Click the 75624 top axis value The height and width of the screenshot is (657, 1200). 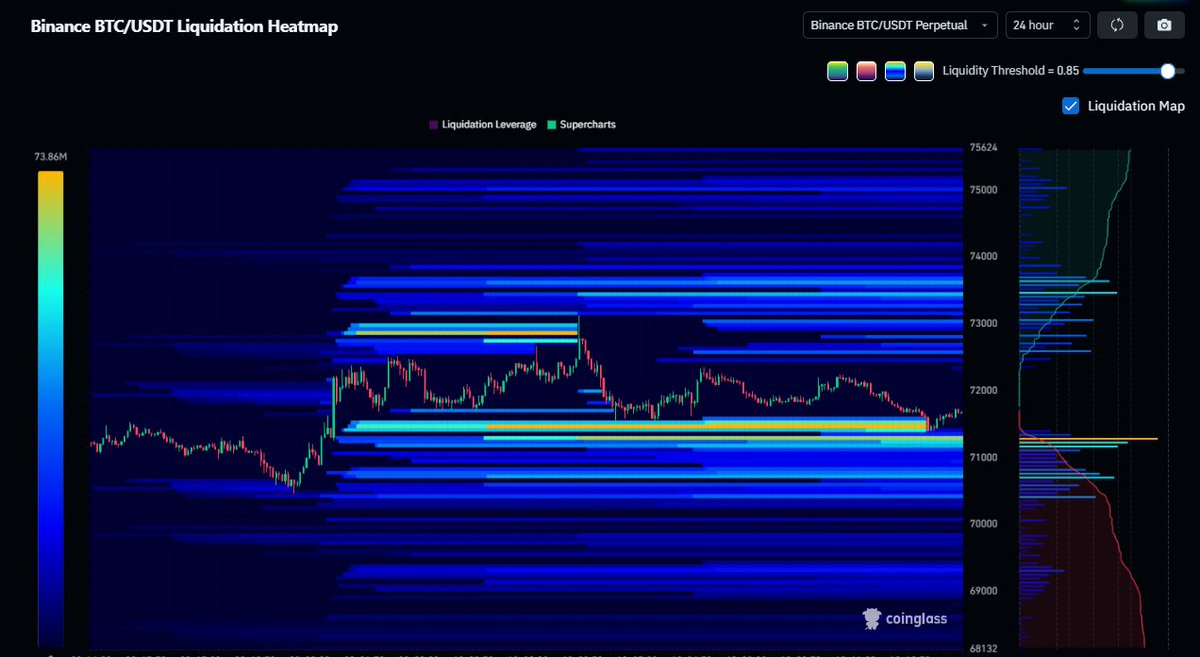(984, 148)
